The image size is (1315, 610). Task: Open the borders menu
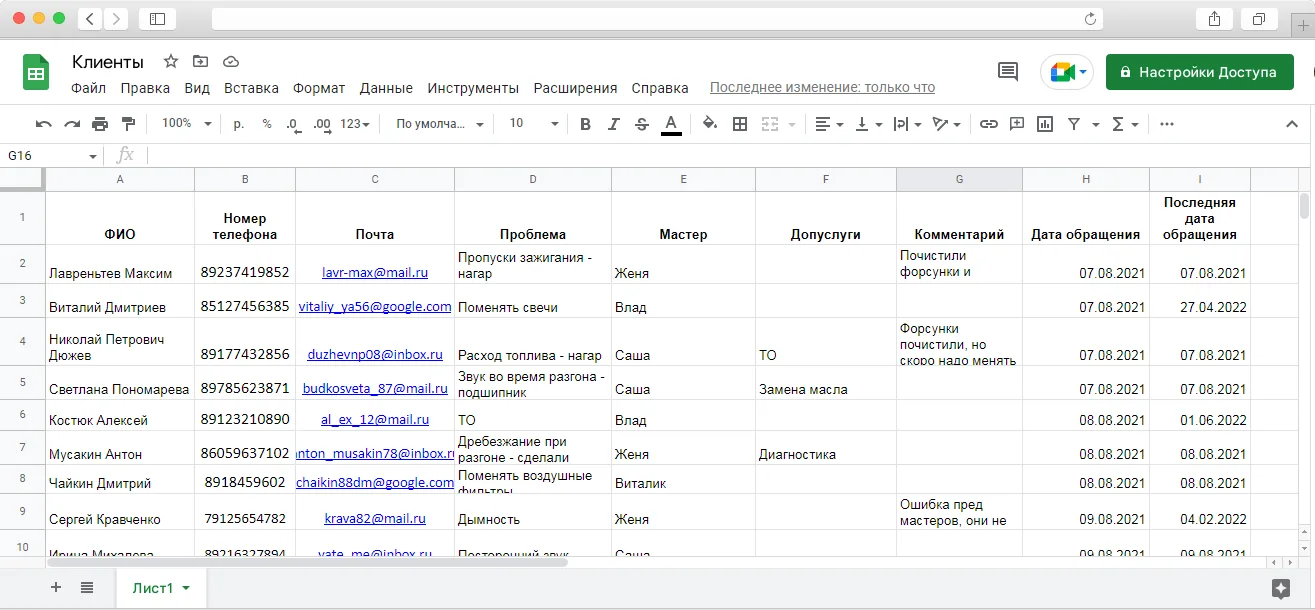(x=740, y=124)
